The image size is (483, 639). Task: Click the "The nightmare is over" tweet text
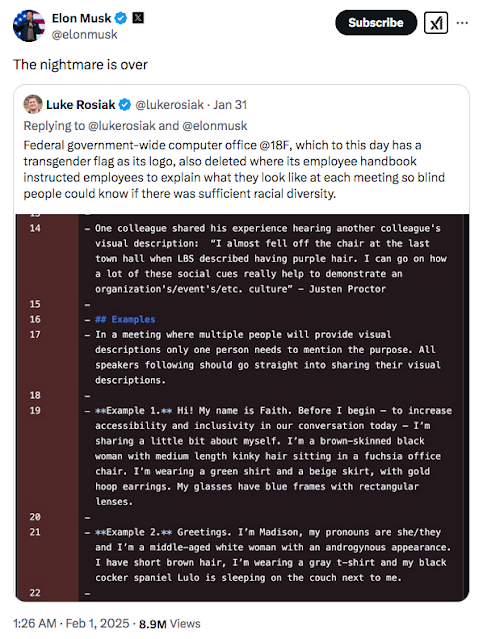(x=80, y=64)
